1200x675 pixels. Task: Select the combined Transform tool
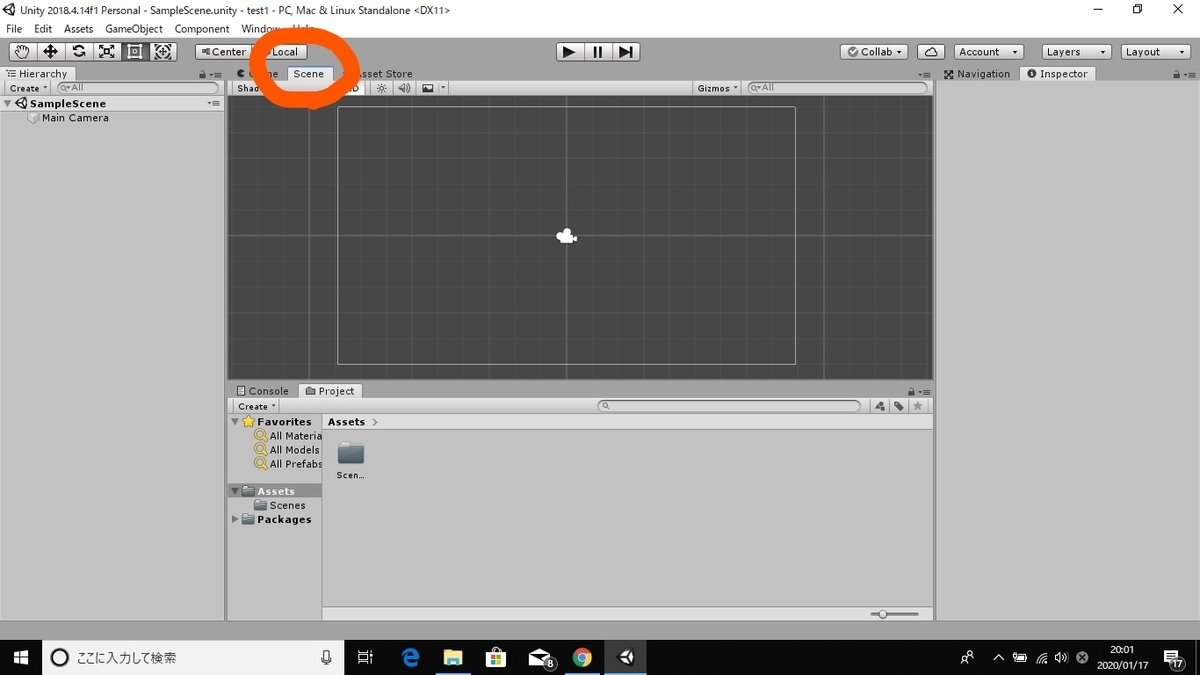163,52
